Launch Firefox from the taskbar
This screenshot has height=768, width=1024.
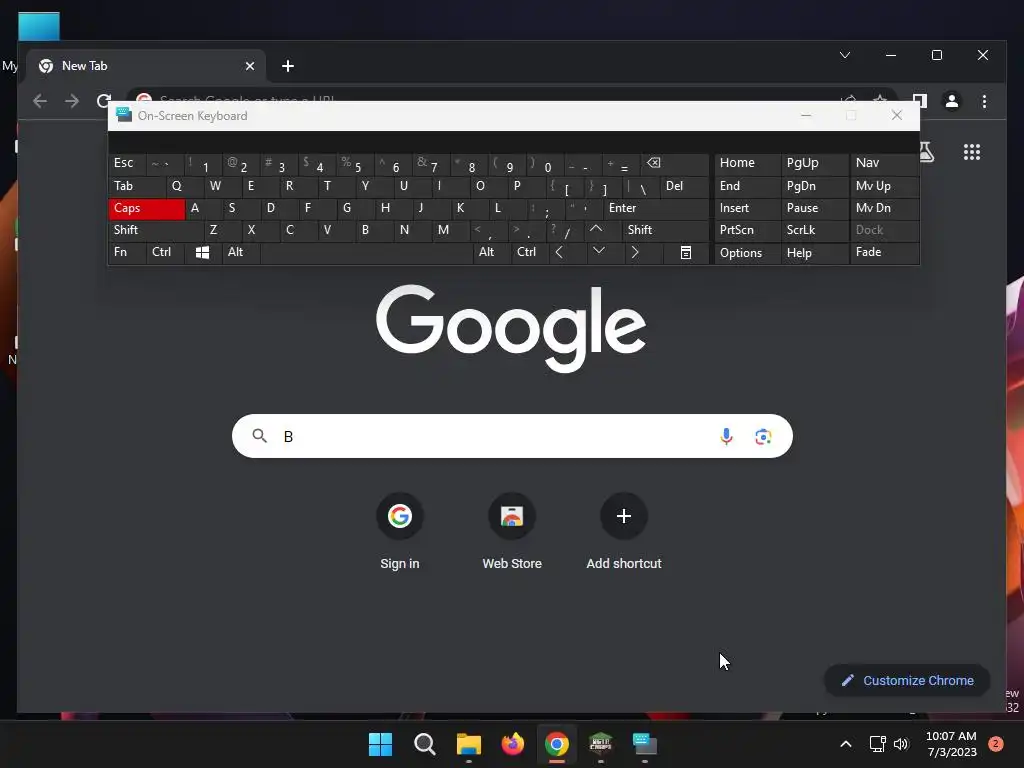click(513, 744)
